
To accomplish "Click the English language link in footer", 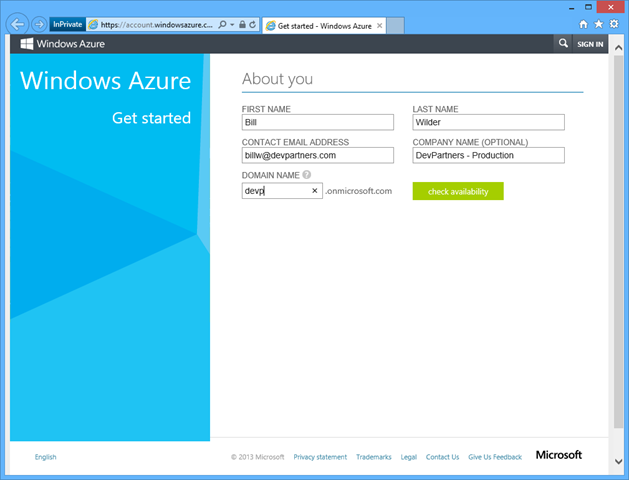I will pyautogui.click(x=45, y=457).
